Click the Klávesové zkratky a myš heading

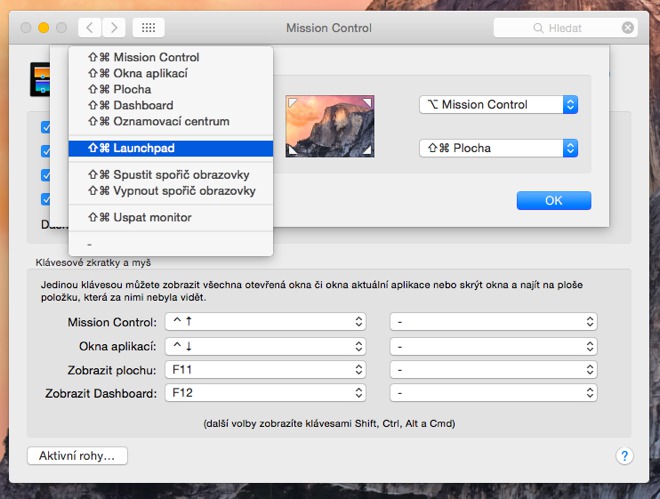coord(93,263)
